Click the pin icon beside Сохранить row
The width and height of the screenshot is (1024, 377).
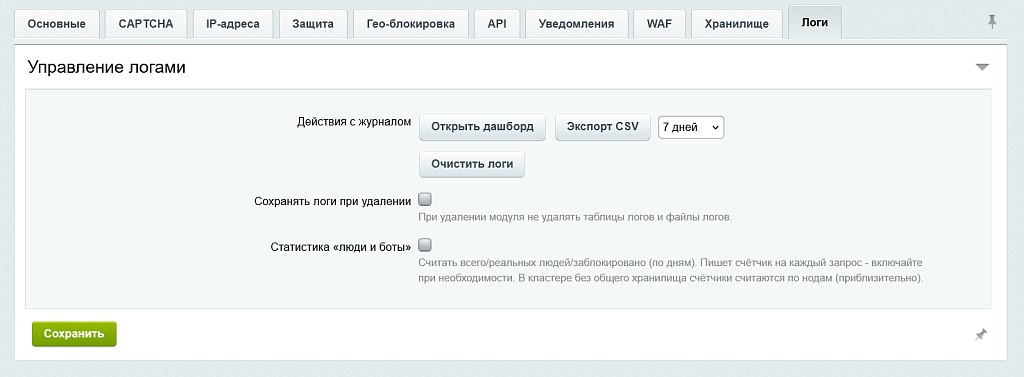click(x=980, y=335)
